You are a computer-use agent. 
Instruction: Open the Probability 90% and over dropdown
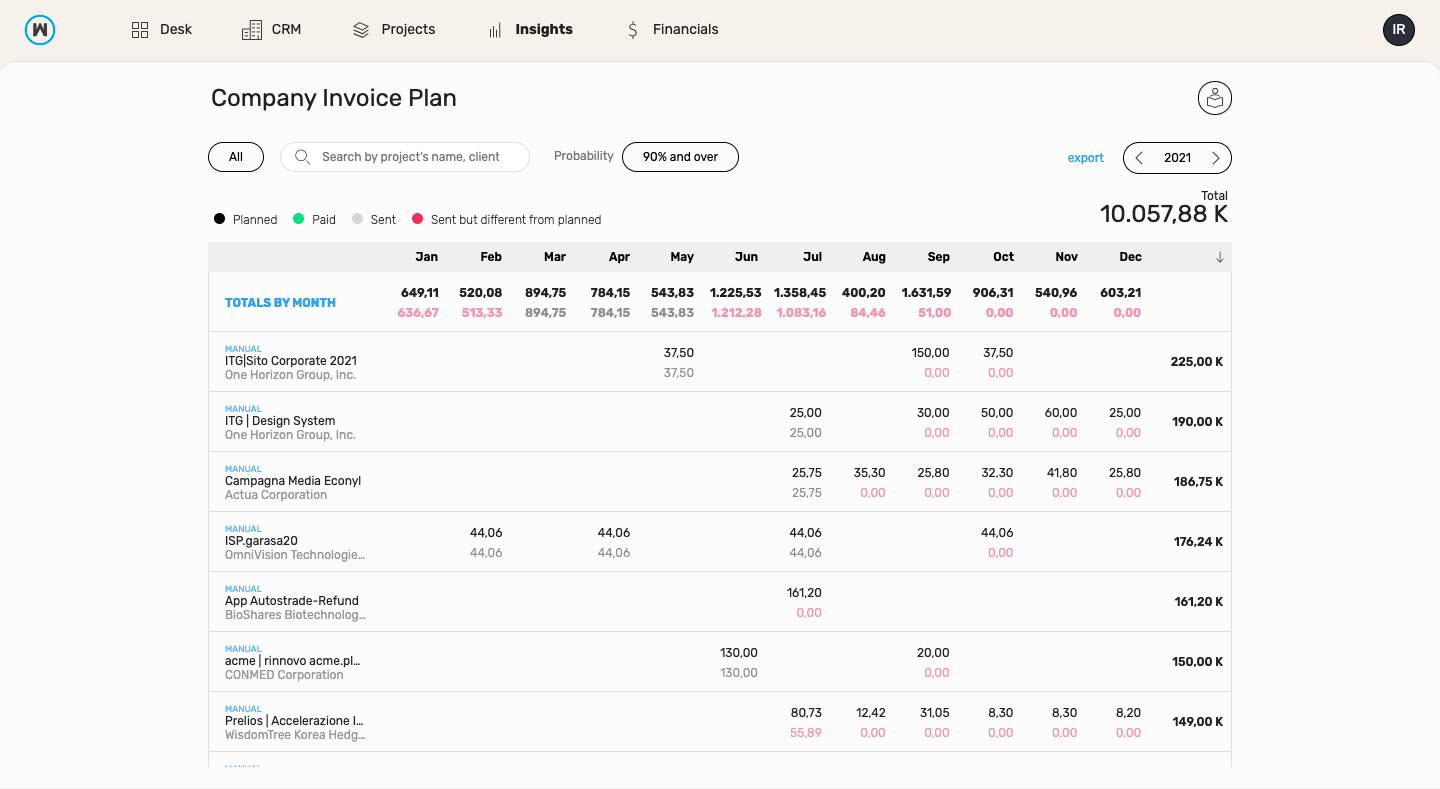pos(680,157)
